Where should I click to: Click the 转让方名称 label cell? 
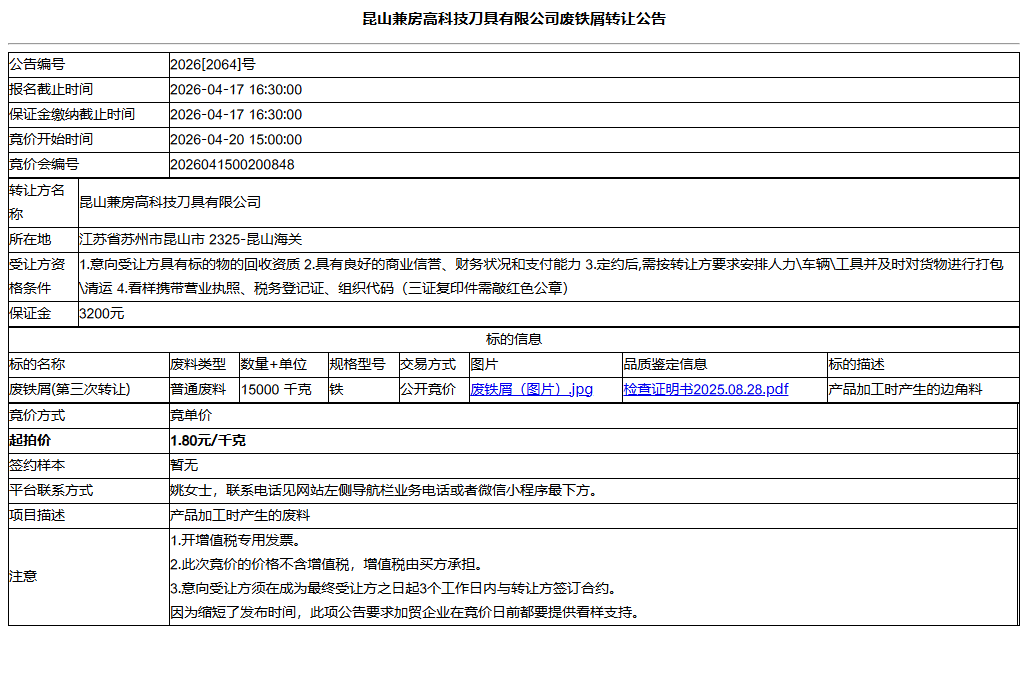tap(43, 203)
